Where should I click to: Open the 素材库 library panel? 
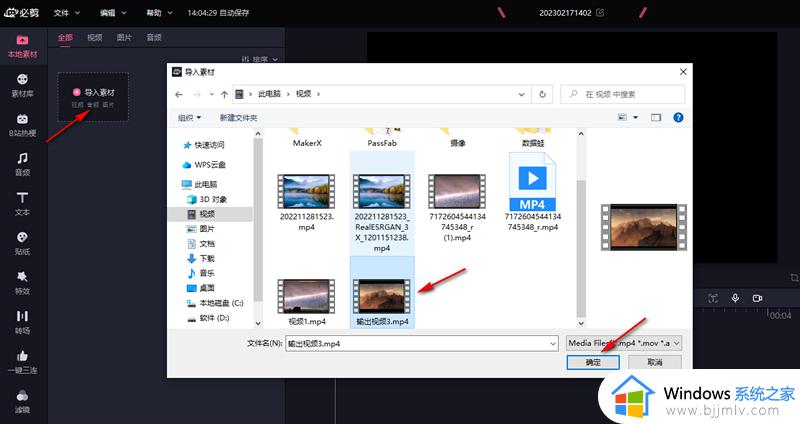coord(22,85)
